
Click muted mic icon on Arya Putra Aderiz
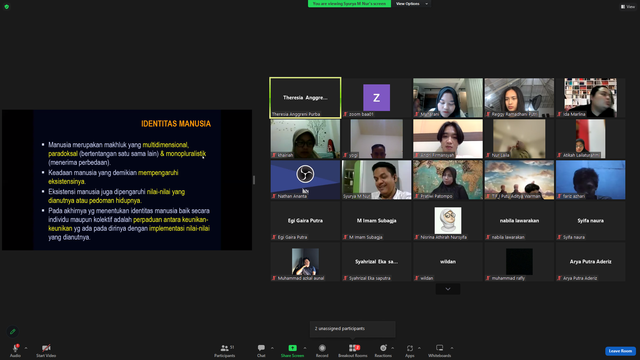pyautogui.click(x=560, y=278)
